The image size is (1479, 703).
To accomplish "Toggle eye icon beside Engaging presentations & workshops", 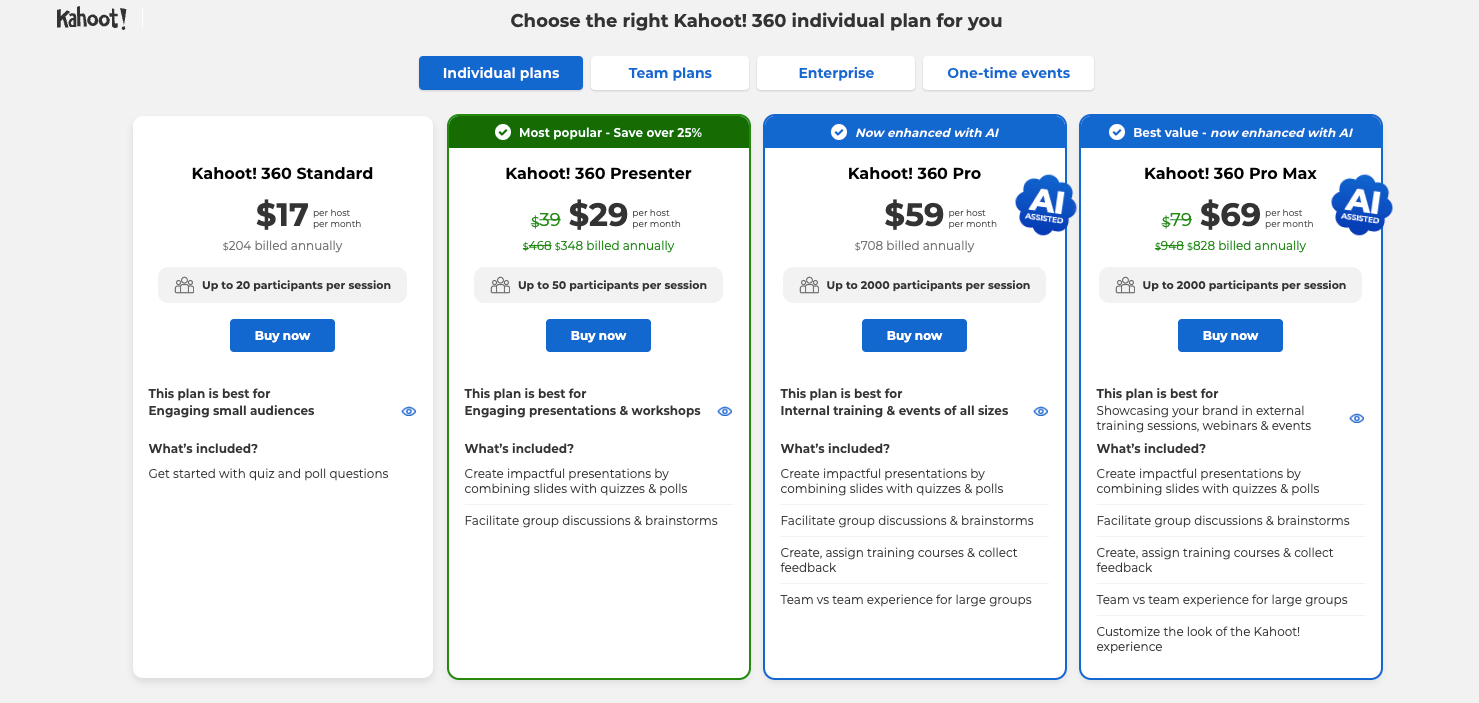I will [x=725, y=411].
